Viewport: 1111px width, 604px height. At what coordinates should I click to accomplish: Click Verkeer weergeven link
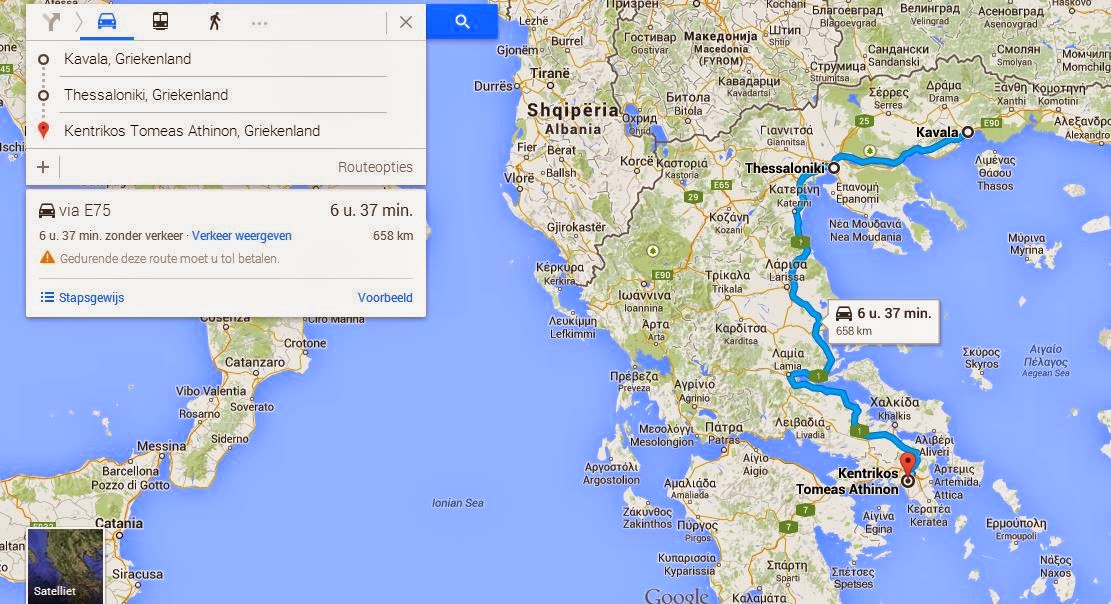pyautogui.click(x=242, y=235)
